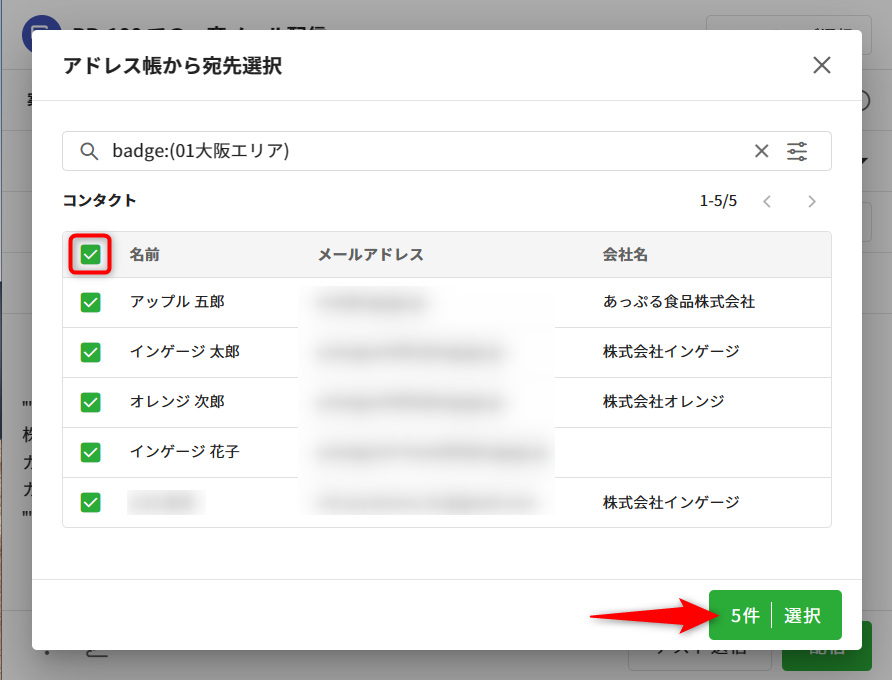The height and width of the screenshot is (680, 892).
Task: Clear the badge search query
Action: pyautogui.click(x=761, y=151)
